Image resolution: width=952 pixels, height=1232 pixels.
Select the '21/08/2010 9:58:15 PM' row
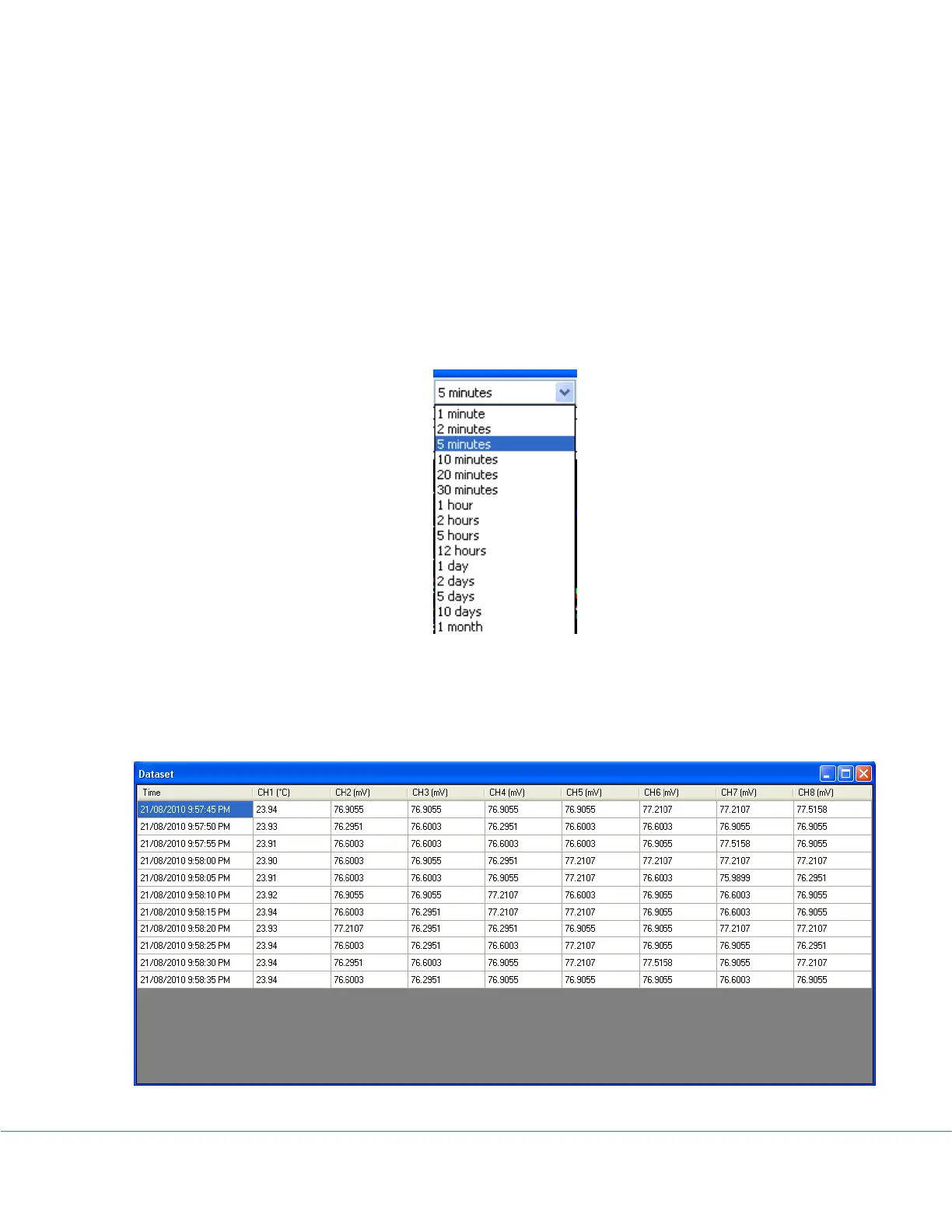pos(505,912)
